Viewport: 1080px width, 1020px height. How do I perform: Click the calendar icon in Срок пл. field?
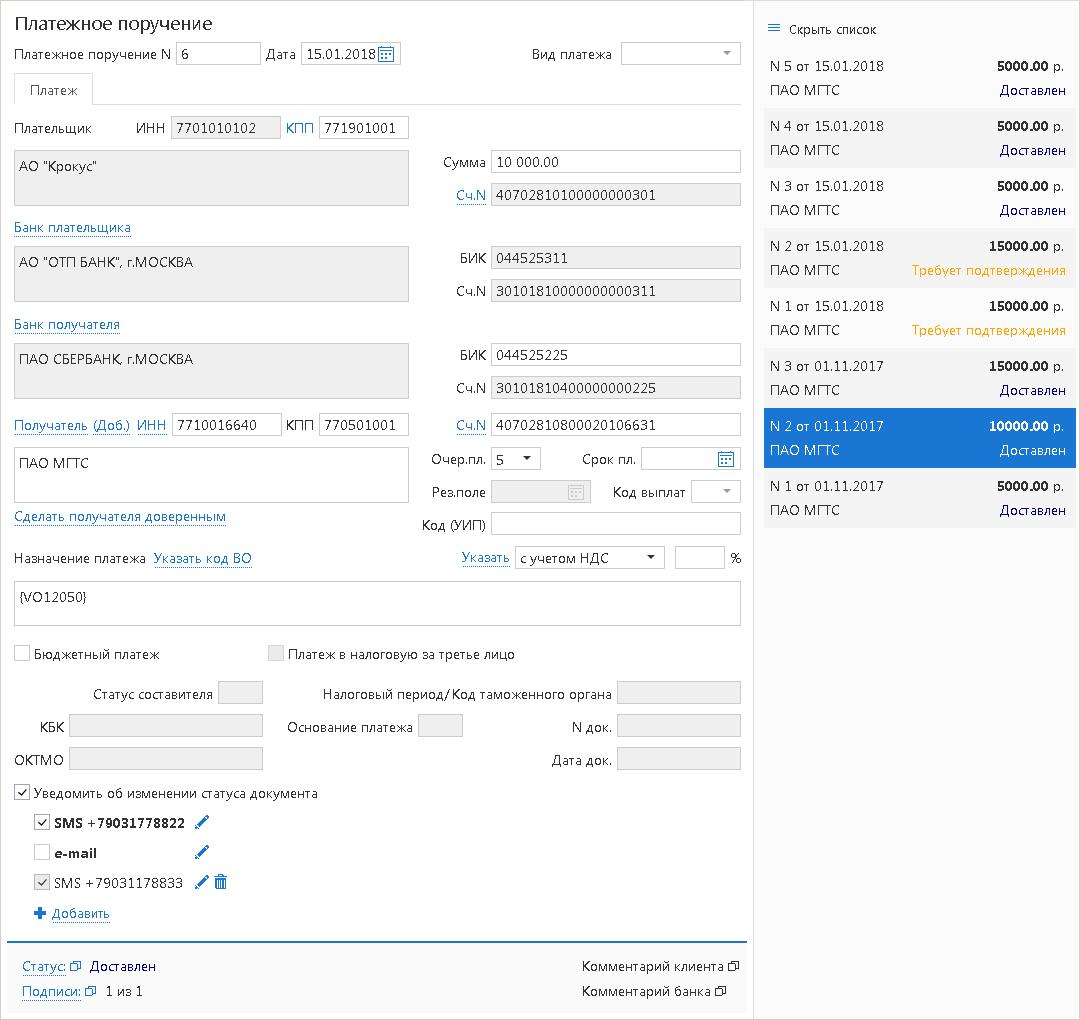[x=726, y=459]
